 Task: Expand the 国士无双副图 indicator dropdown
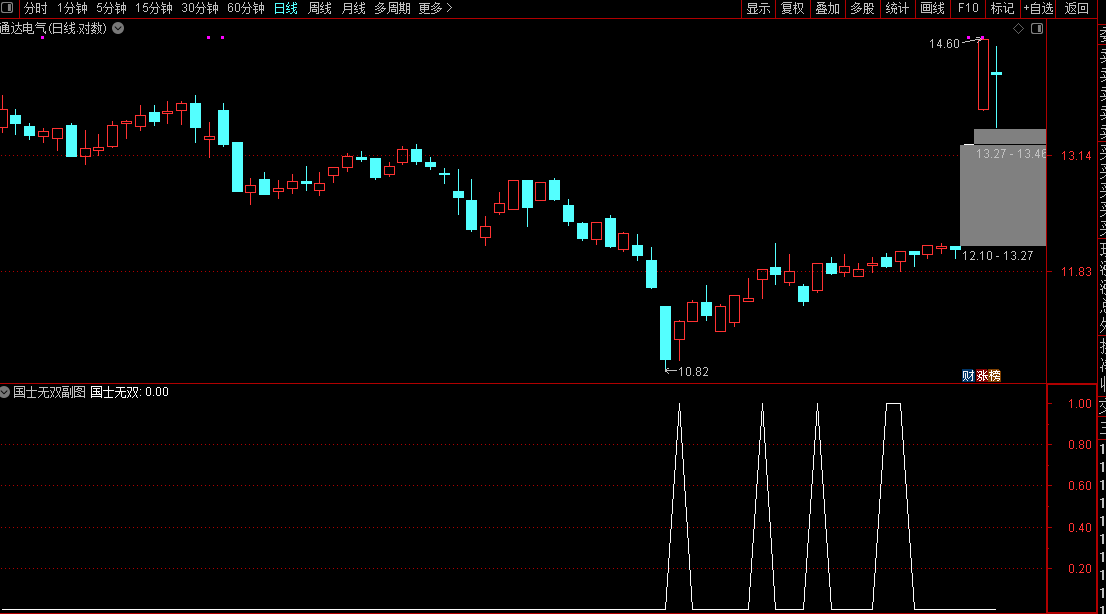[x=5, y=392]
